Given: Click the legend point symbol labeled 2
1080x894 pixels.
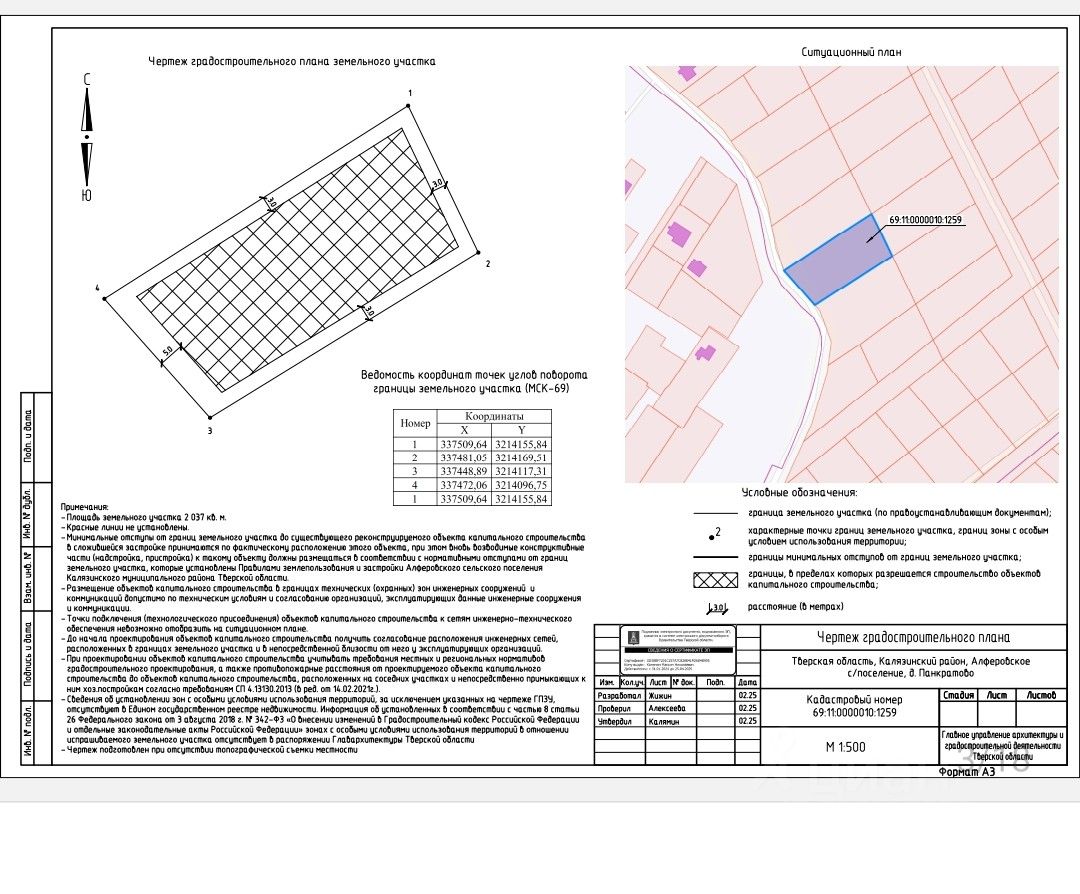Looking at the screenshot, I should click(x=715, y=533).
